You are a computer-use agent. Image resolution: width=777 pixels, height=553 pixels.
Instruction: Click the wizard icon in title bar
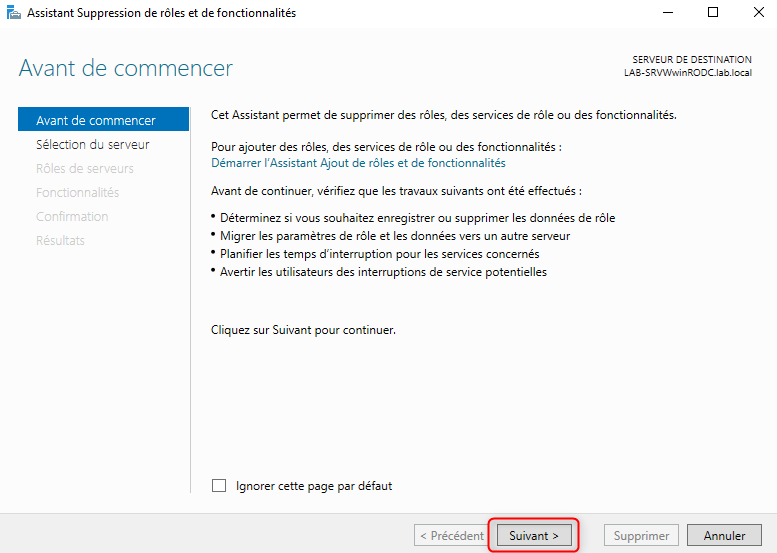point(13,12)
